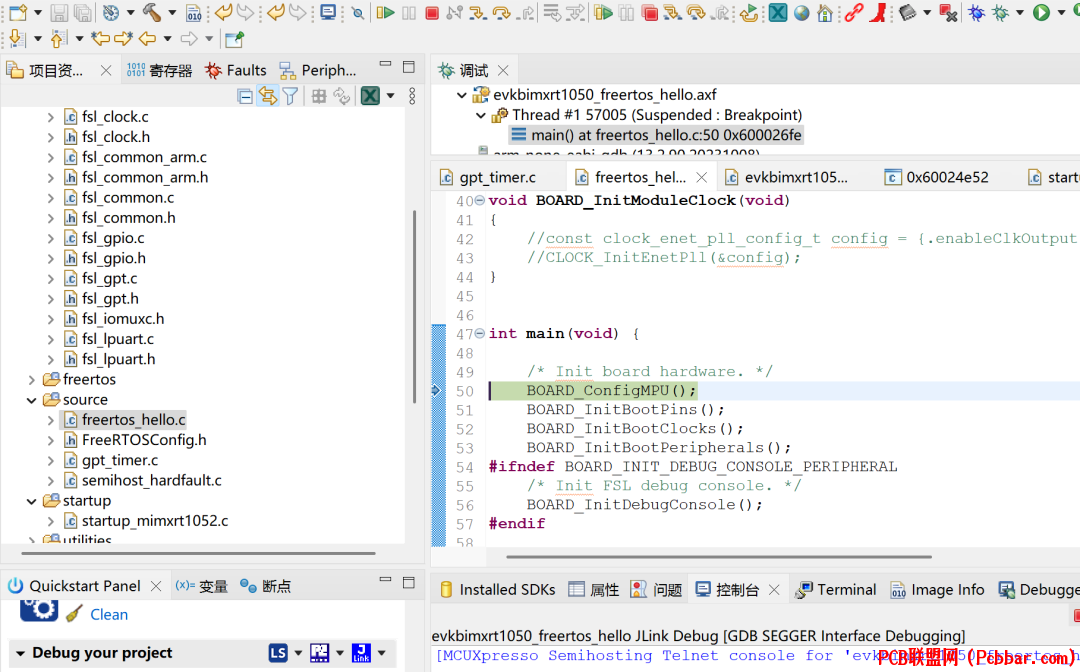Click the Step Over icon

coord(501,12)
